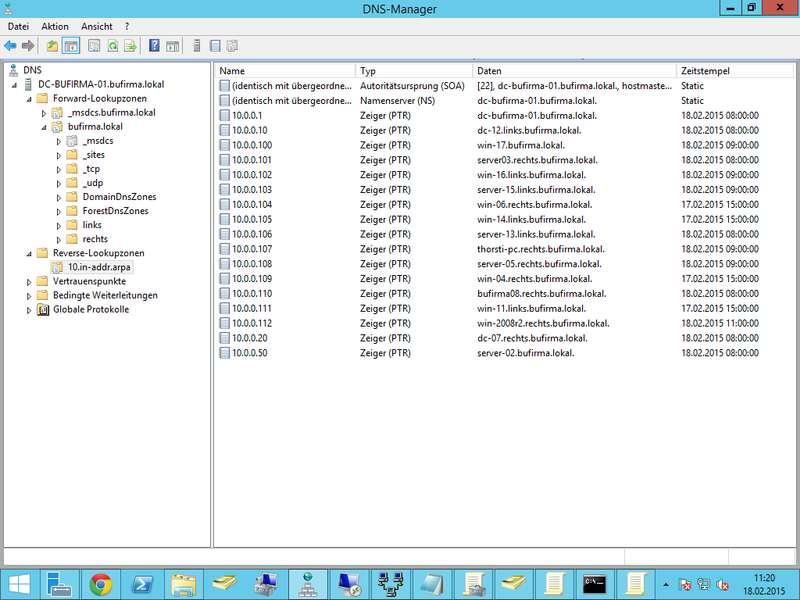Click the export list toolbar icon

click(x=130, y=45)
